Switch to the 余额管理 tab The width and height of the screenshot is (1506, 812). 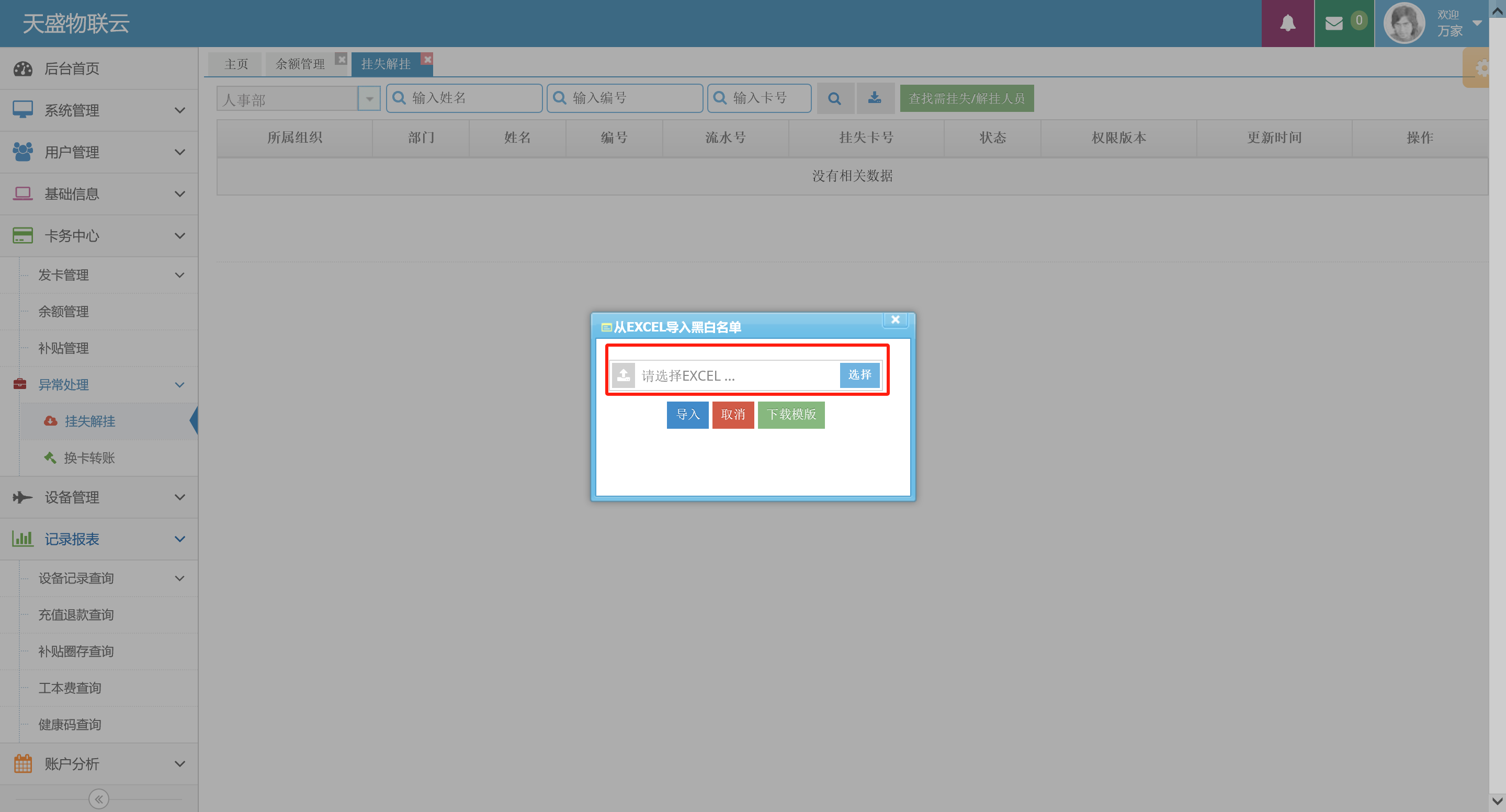point(300,64)
